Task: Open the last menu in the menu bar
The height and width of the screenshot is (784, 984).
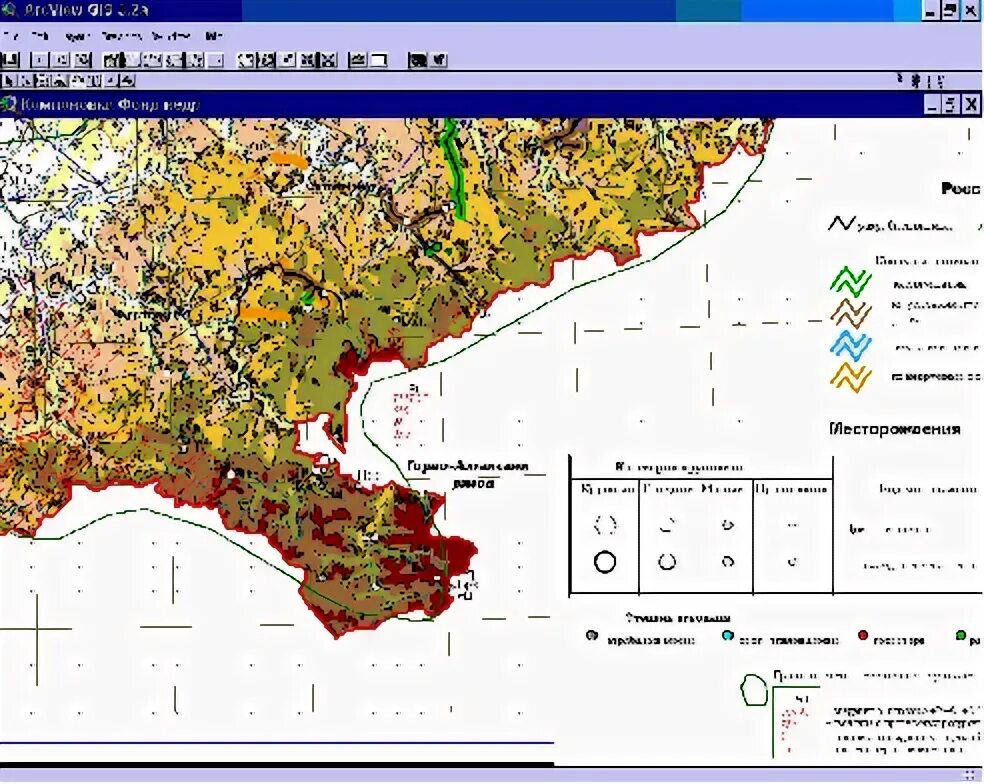Action: click(214, 36)
